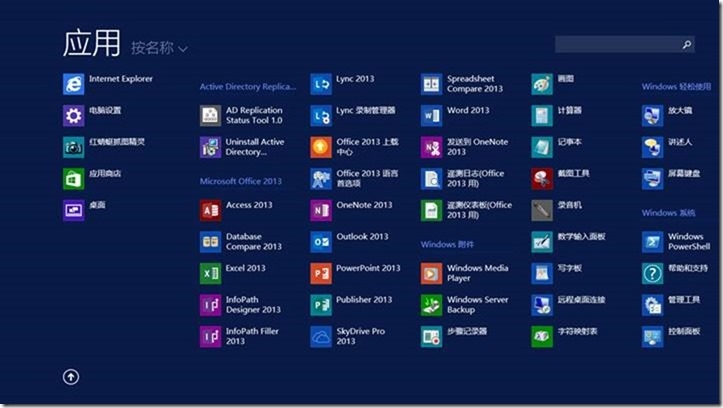Open 步骤记录器 (Steps Recorder)

454,337
